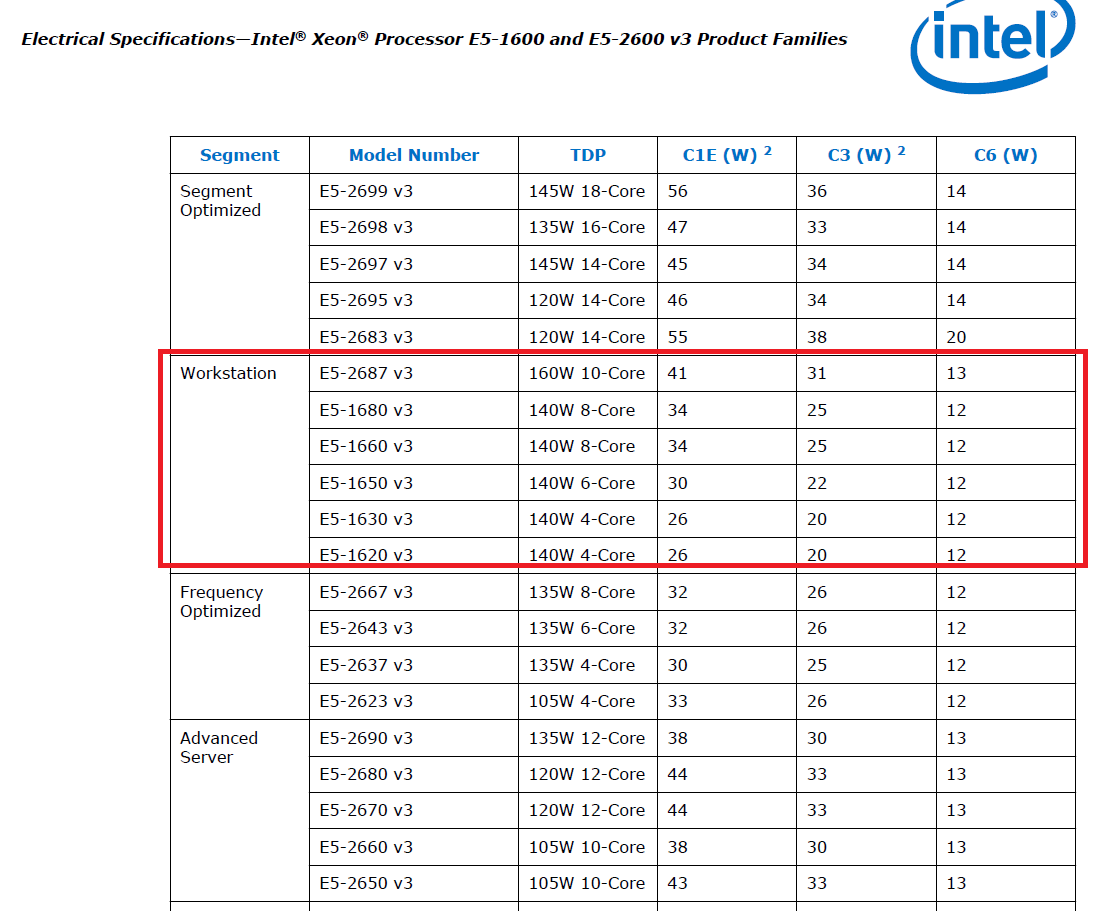Click the C6 (W) column header

tap(1006, 155)
